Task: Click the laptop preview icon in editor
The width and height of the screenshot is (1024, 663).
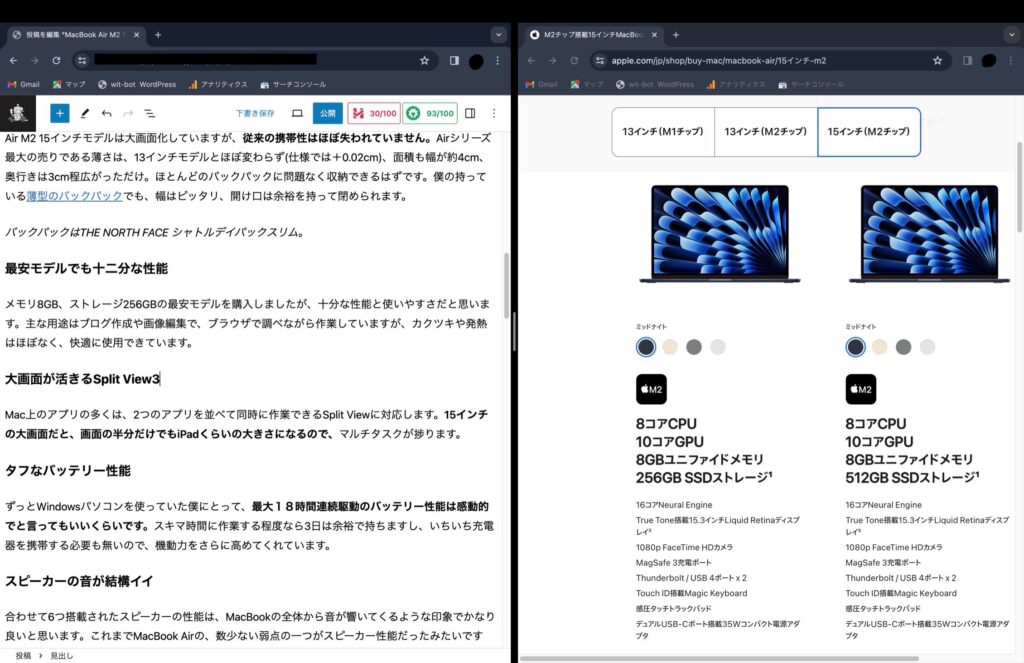Action: point(297,113)
